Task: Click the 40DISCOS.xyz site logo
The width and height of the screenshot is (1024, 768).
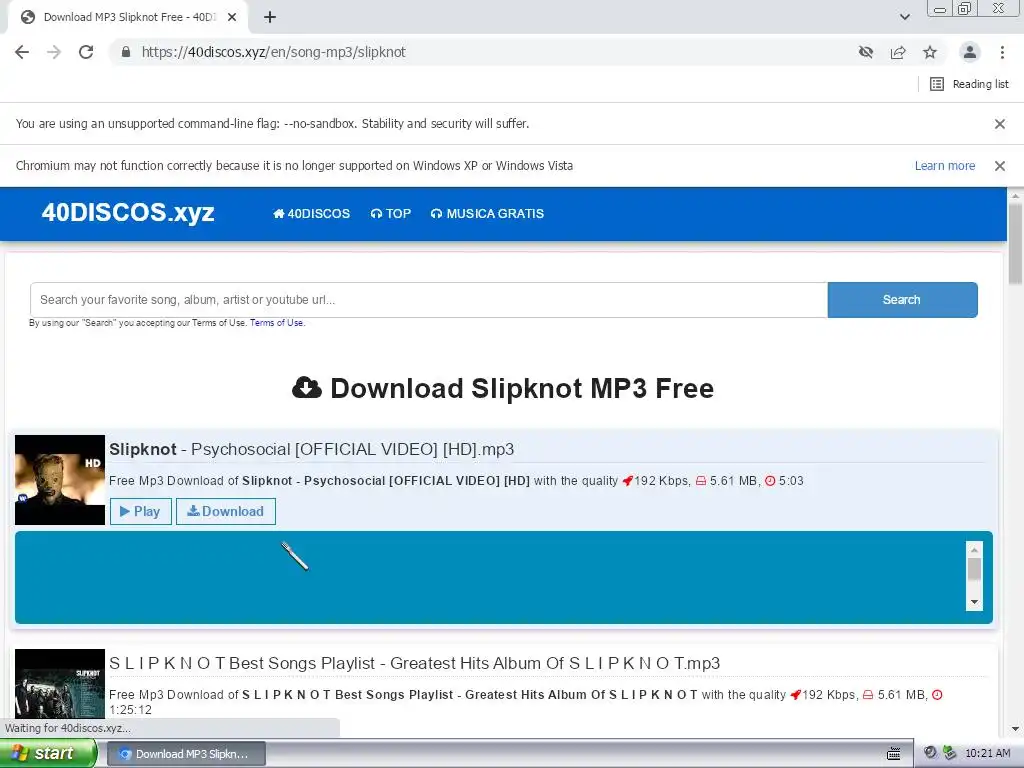Action: coord(128,213)
